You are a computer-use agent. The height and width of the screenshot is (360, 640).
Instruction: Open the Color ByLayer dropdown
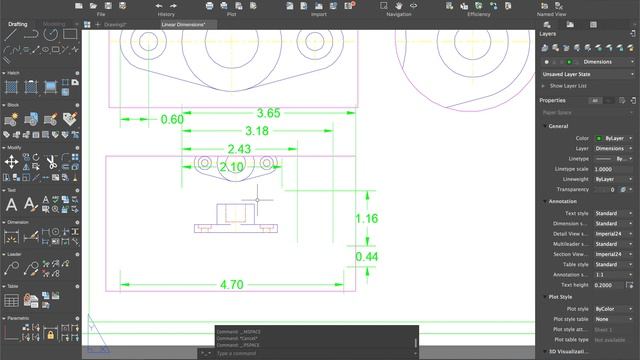click(614, 138)
